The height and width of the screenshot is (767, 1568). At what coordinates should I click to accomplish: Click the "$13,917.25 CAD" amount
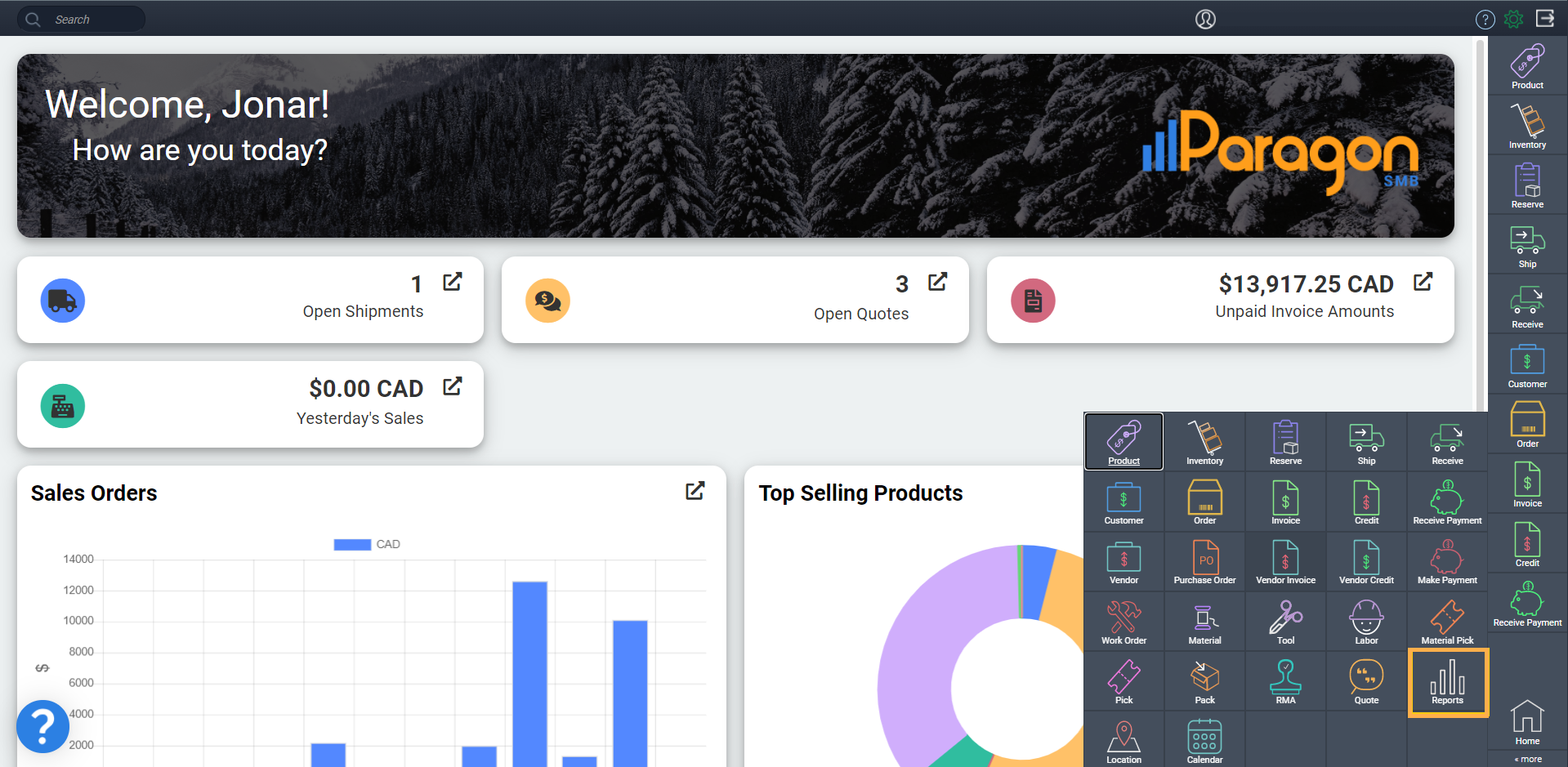(1306, 284)
